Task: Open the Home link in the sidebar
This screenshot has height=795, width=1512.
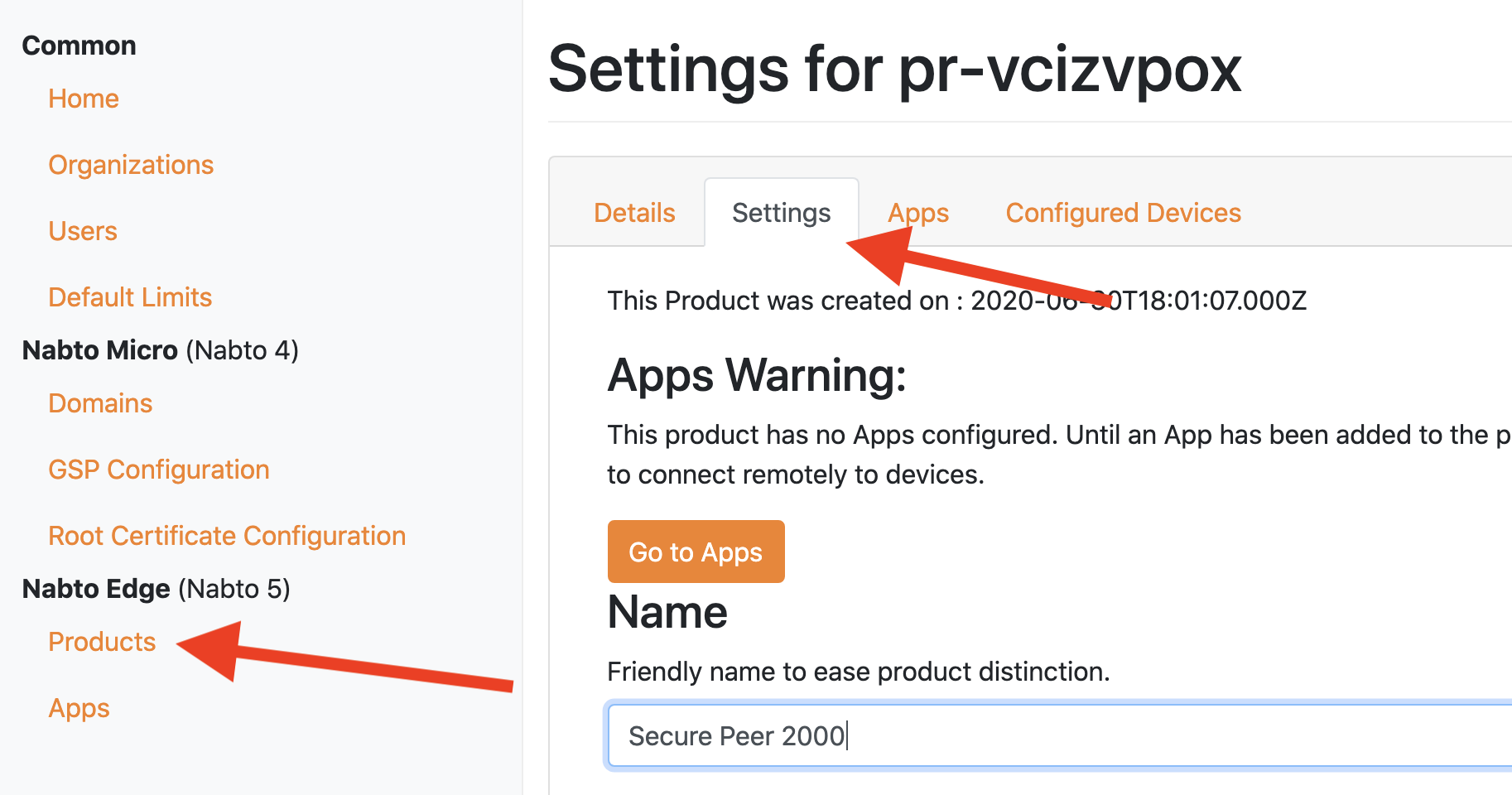Action: click(84, 99)
